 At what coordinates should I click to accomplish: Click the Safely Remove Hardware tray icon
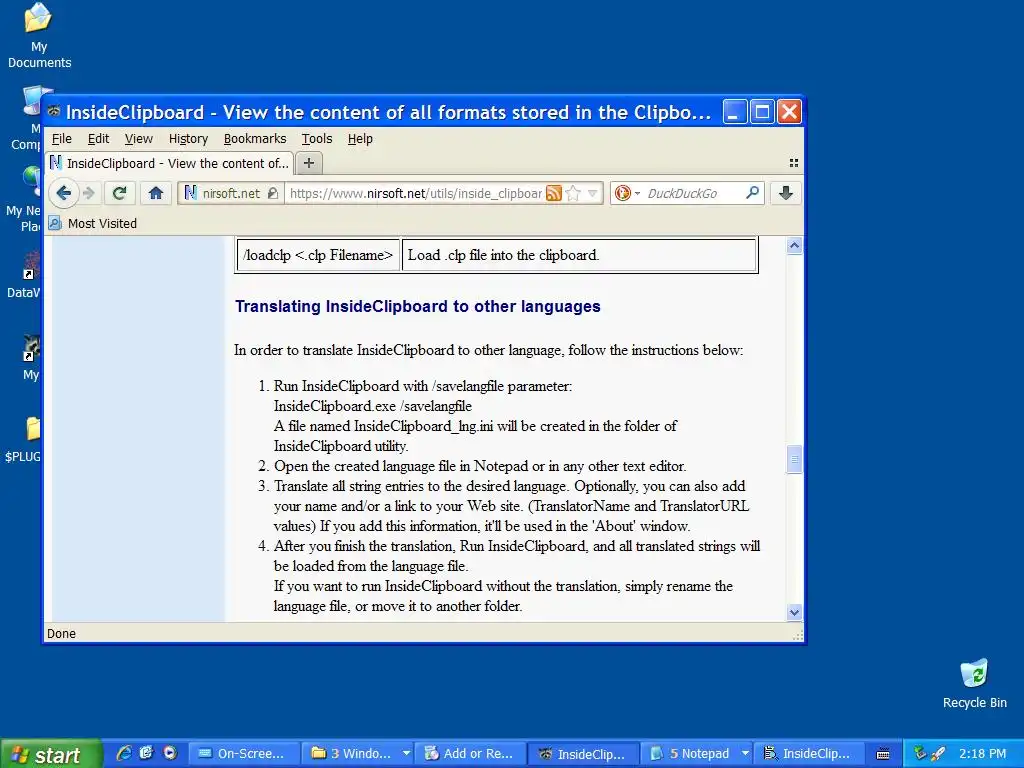(x=920, y=754)
